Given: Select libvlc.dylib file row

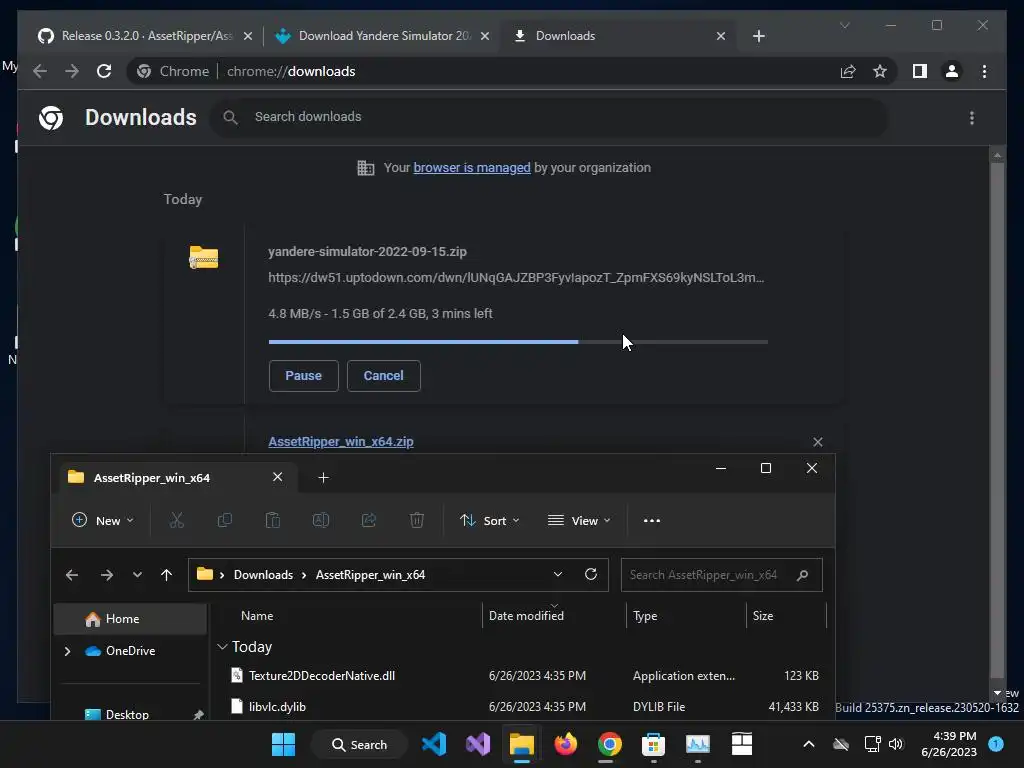Looking at the screenshot, I should click(x=523, y=707).
